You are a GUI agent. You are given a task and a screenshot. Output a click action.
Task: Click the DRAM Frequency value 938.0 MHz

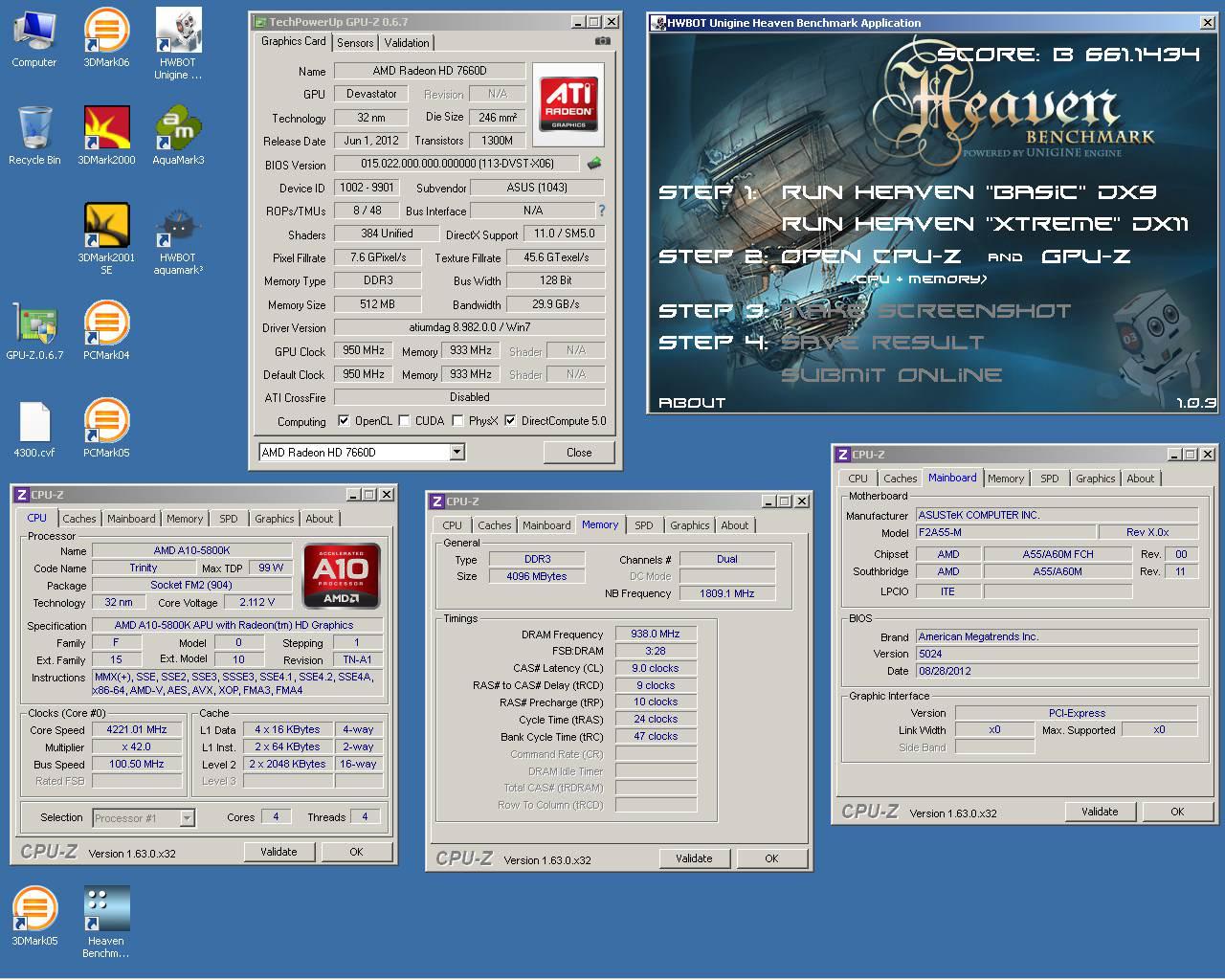pyautogui.click(x=656, y=634)
